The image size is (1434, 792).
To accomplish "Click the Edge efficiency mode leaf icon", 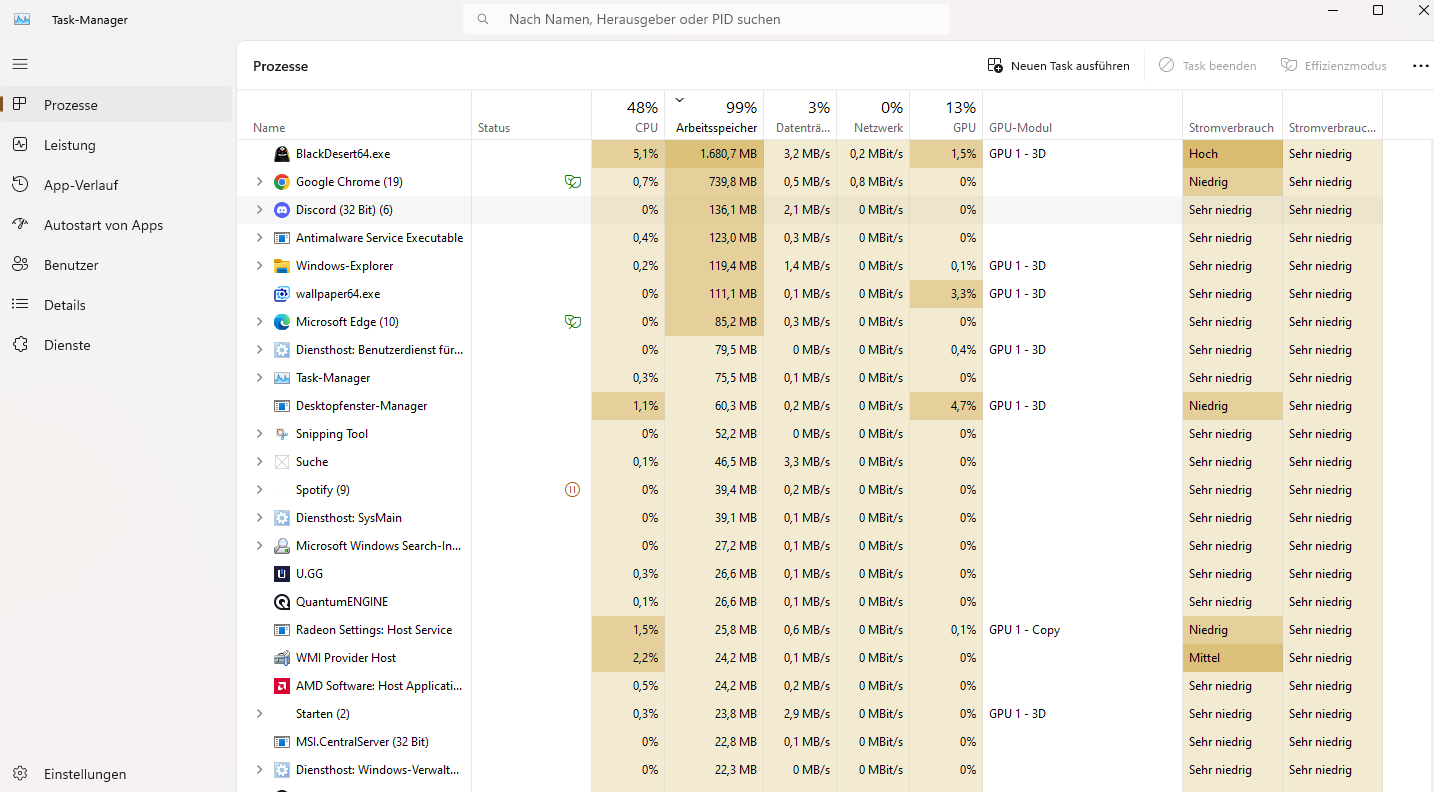I will coord(573,322).
